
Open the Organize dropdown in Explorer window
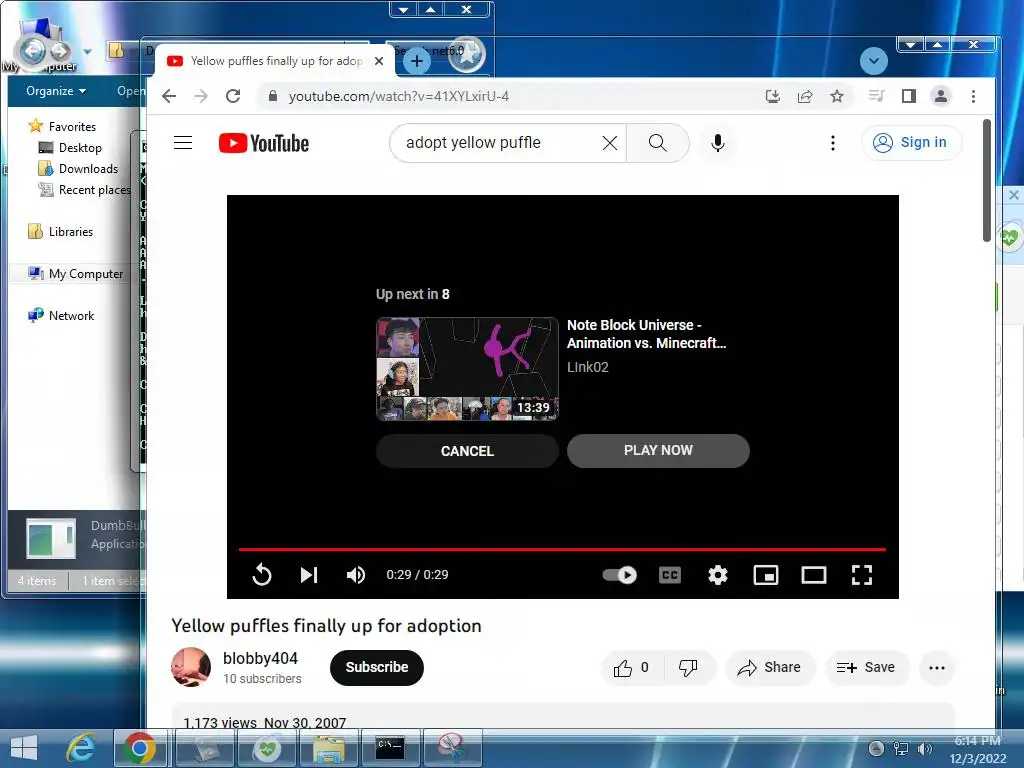point(56,91)
